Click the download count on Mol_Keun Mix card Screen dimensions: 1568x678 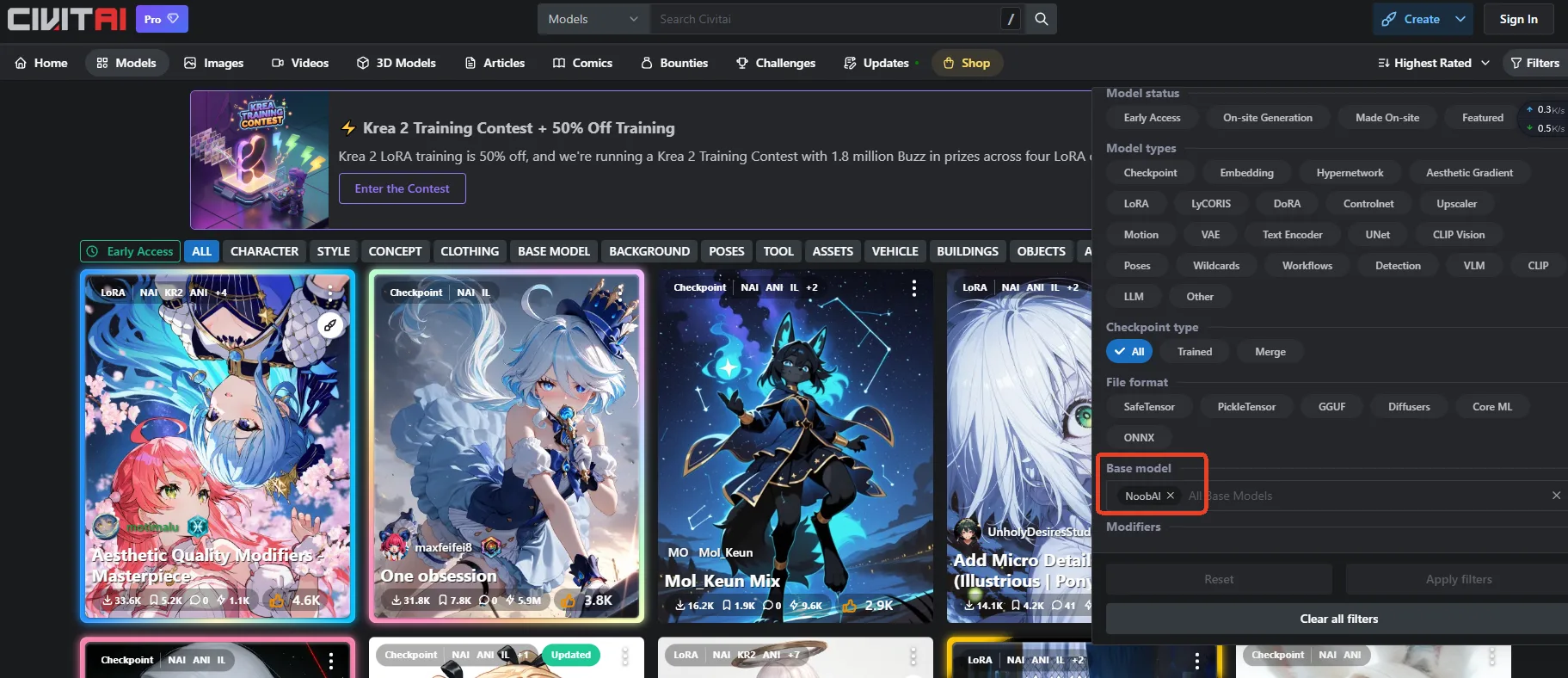coord(696,606)
